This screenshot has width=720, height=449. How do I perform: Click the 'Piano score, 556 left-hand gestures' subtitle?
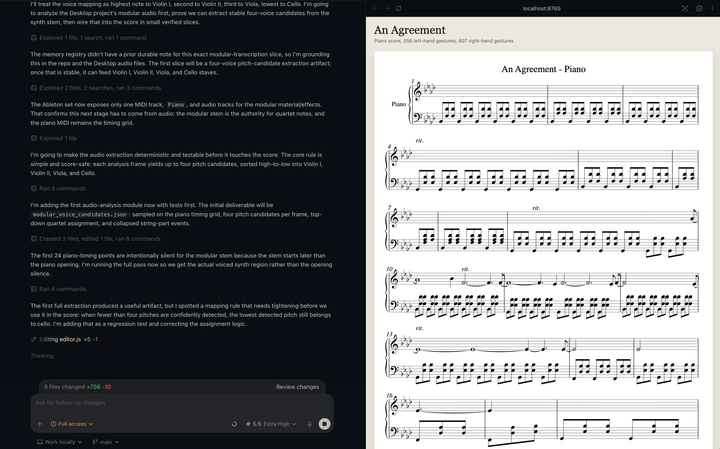(x=444, y=41)
